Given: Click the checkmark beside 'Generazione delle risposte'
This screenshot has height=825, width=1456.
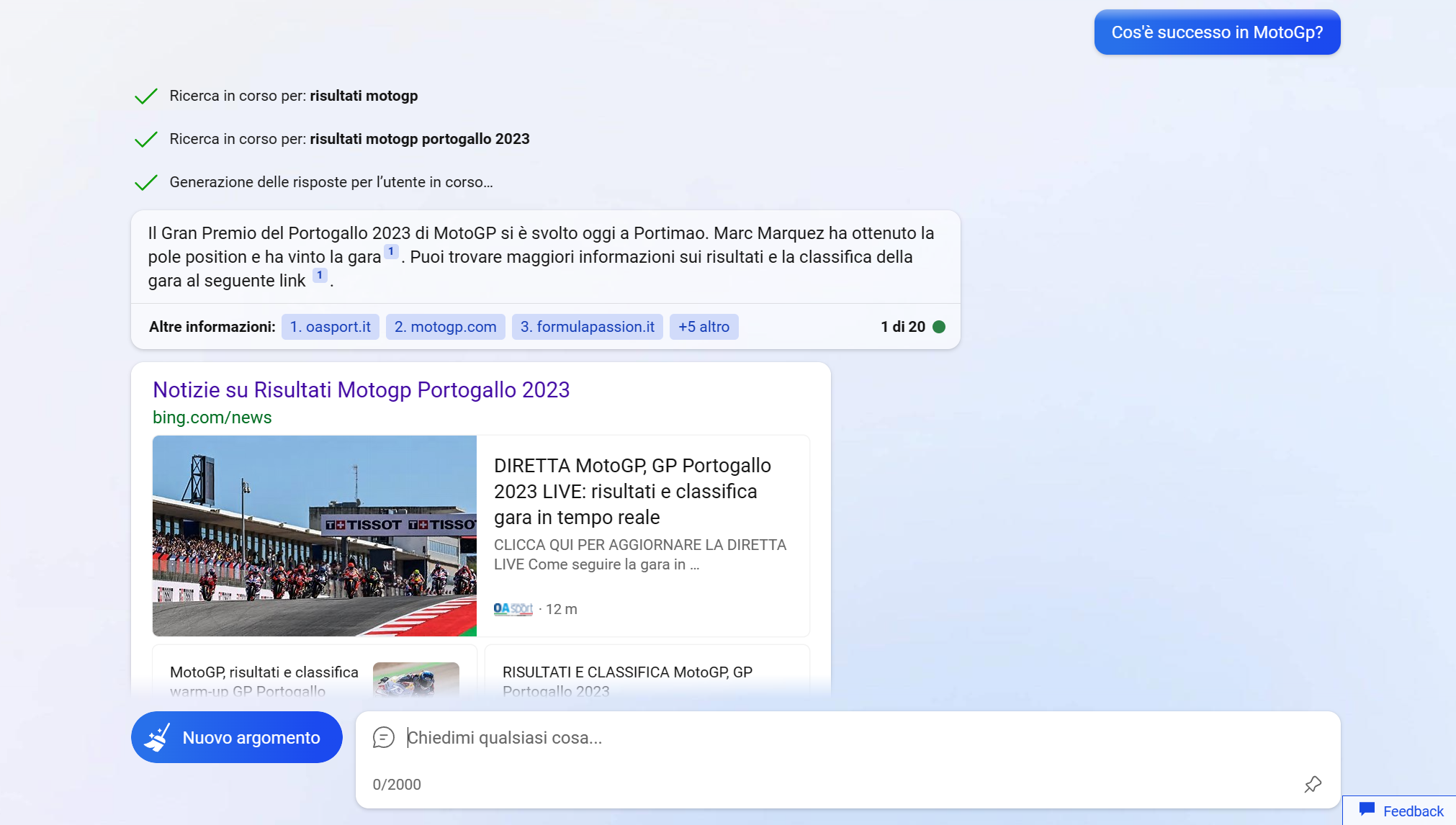Looking at the screenshot, I should 145,182.
